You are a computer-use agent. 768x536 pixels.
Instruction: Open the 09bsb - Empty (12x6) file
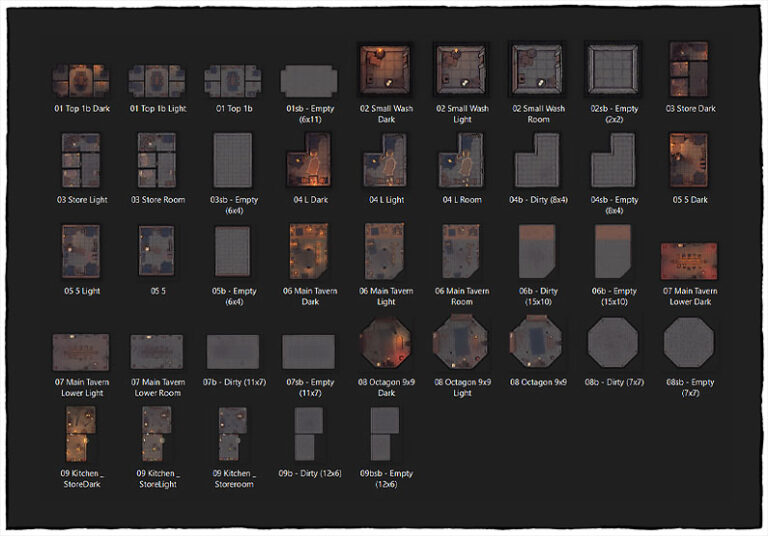pos(385,434)
